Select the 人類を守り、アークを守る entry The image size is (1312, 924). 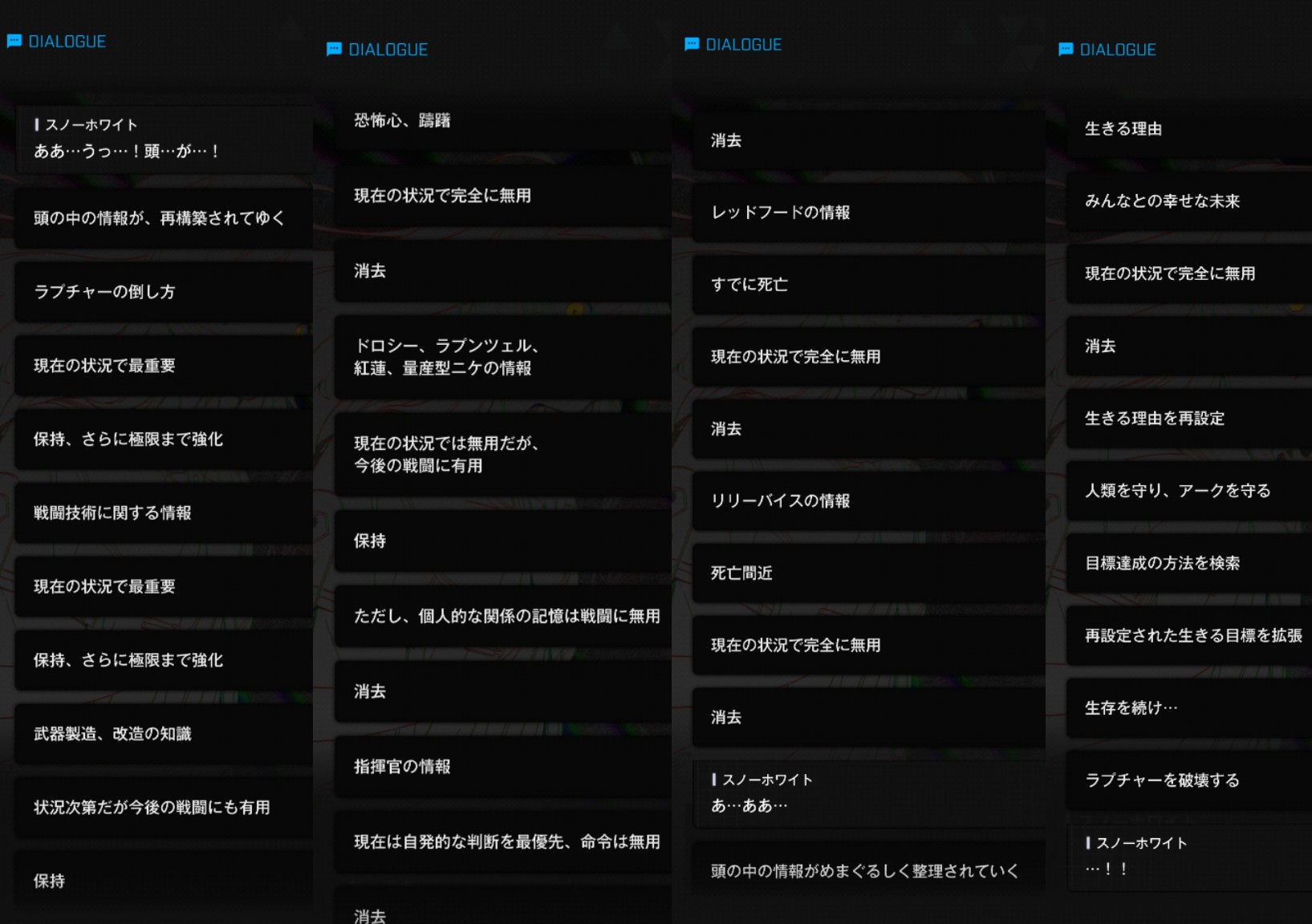(1189, 491)
